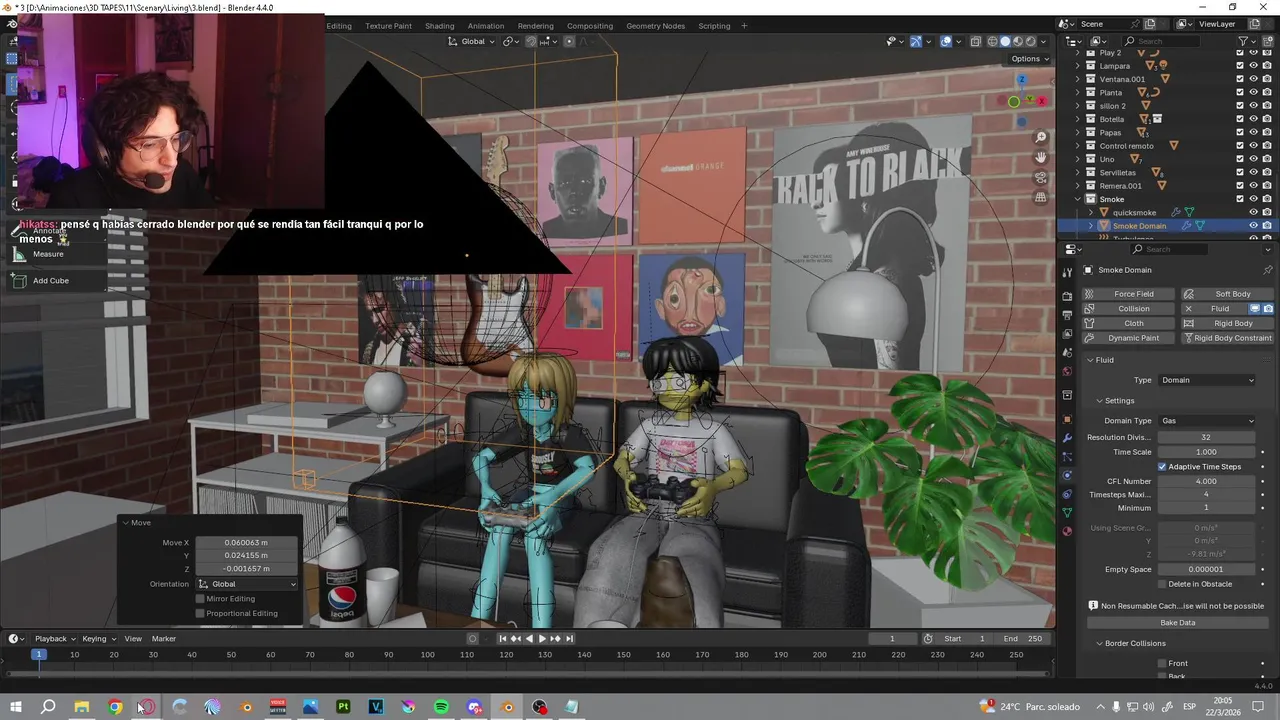Open the Output properties tab icon
The height and width of the screenshot is (720, 1280).
(x=1067, y=315)
